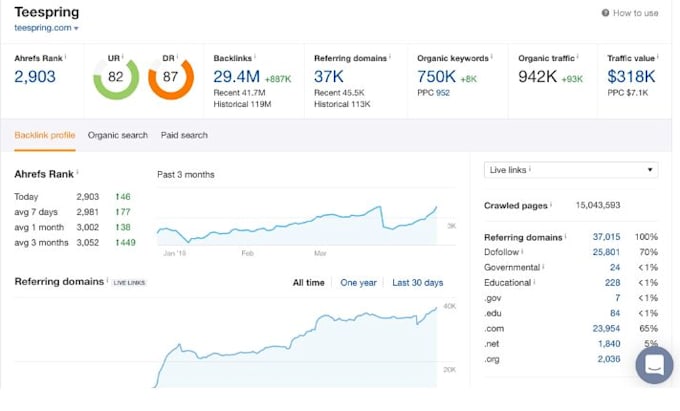The image size is (680, 411).
Task: Open the 25,801 dofollow domains count
Action: click(606, 252)
